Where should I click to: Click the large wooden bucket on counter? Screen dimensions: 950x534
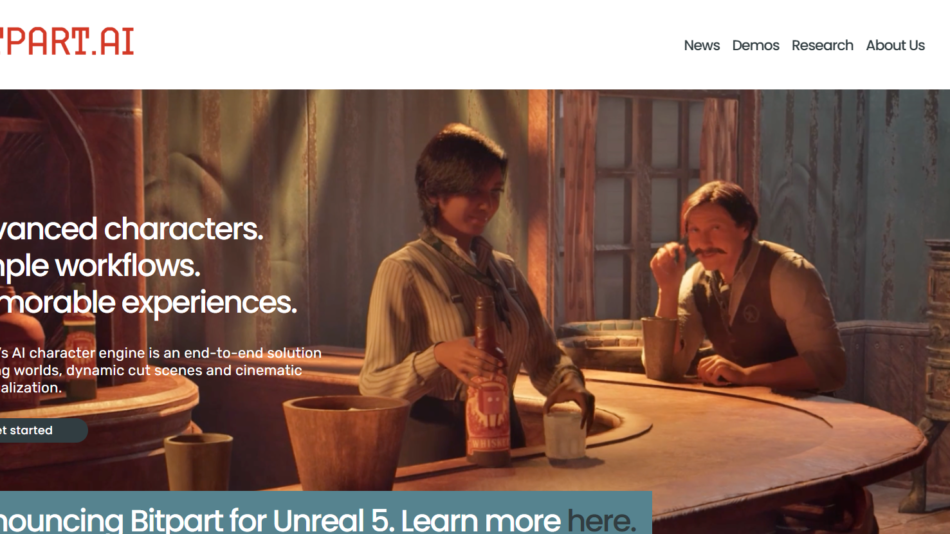[x=345, y=441]
